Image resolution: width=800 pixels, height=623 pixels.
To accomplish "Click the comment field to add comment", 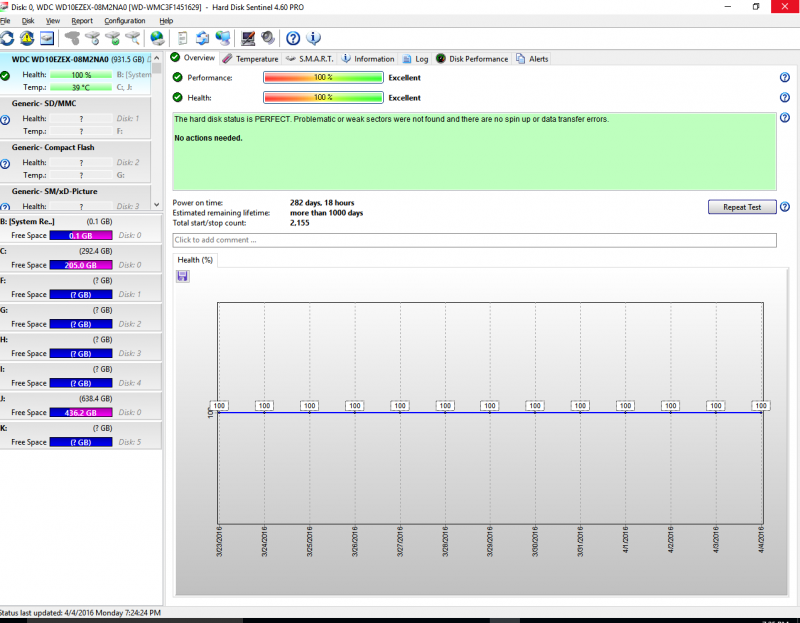I will tap(474, 240).
